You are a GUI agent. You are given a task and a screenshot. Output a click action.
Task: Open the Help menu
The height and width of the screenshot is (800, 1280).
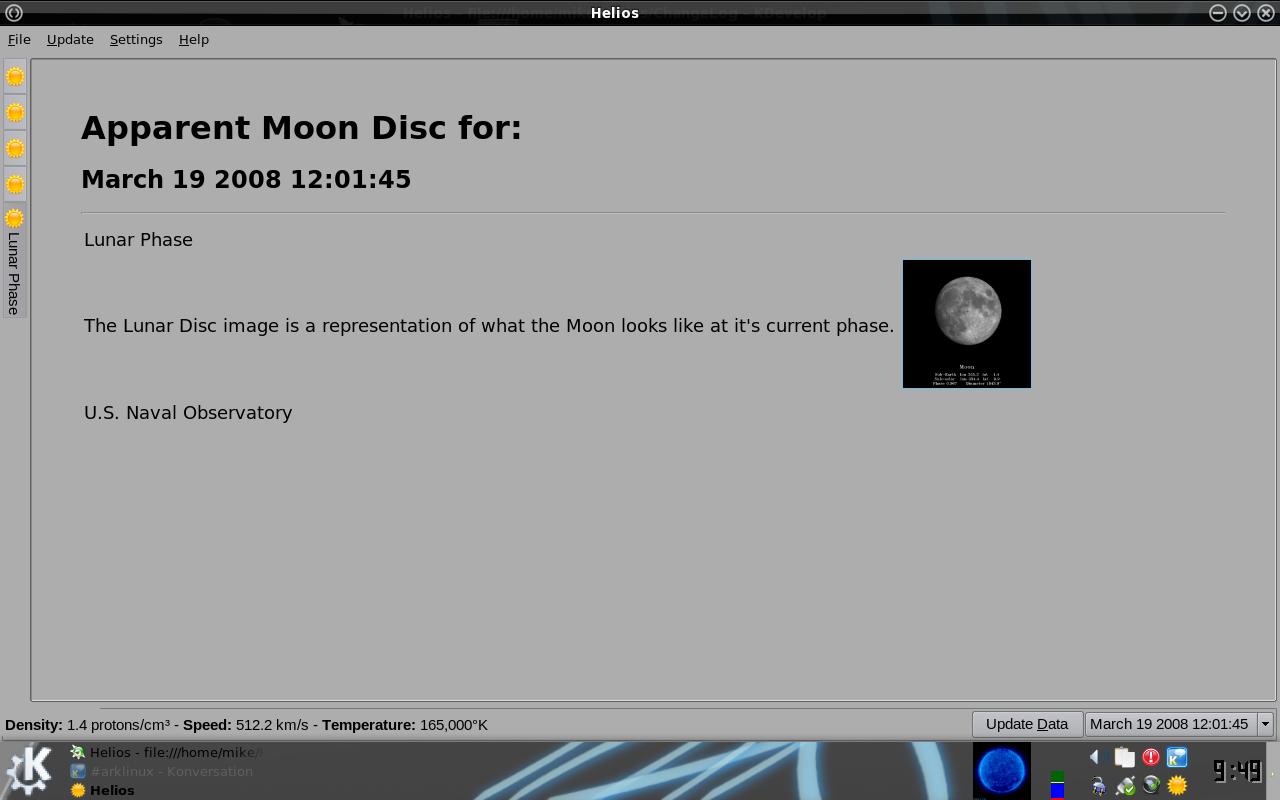point(194,39)
